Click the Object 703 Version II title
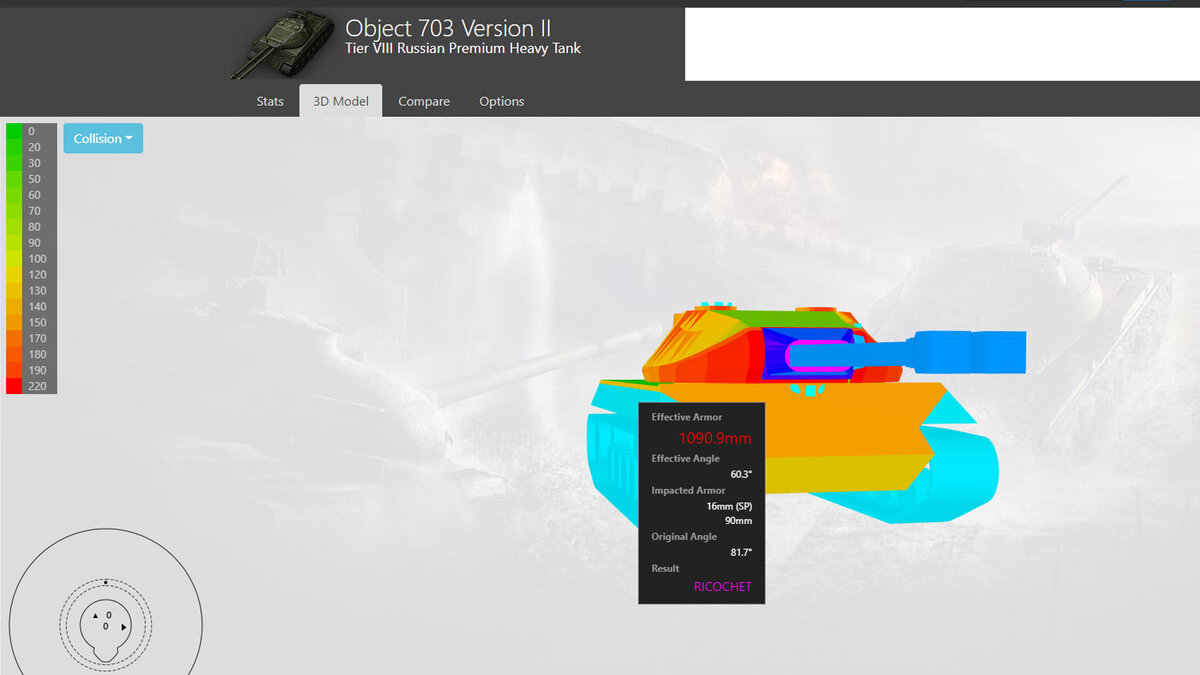The image size is (1200, 675). [448, 28]
